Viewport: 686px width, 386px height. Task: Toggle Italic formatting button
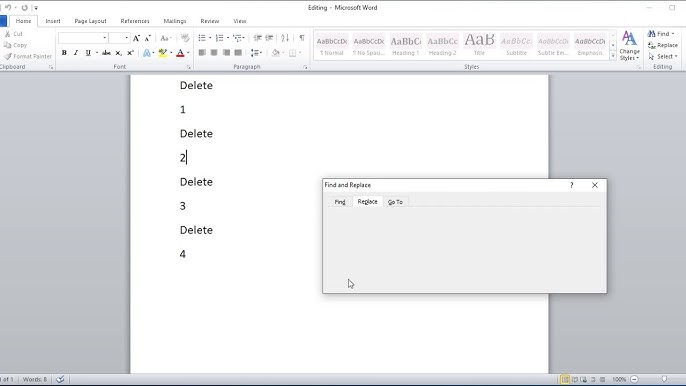coord(76,53)
